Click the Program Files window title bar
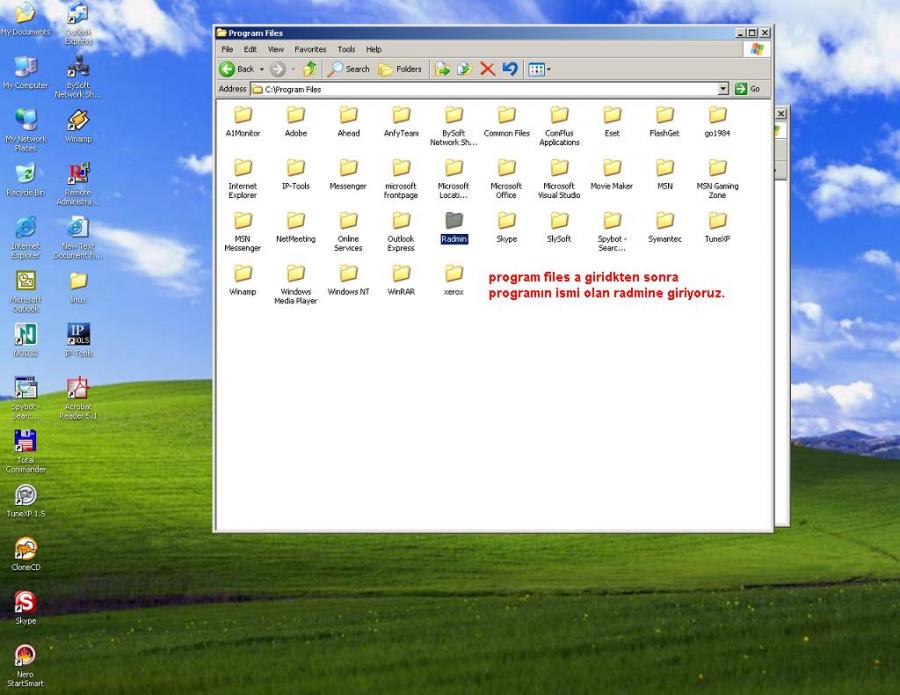Screen dimensions: 900x695 476,33
